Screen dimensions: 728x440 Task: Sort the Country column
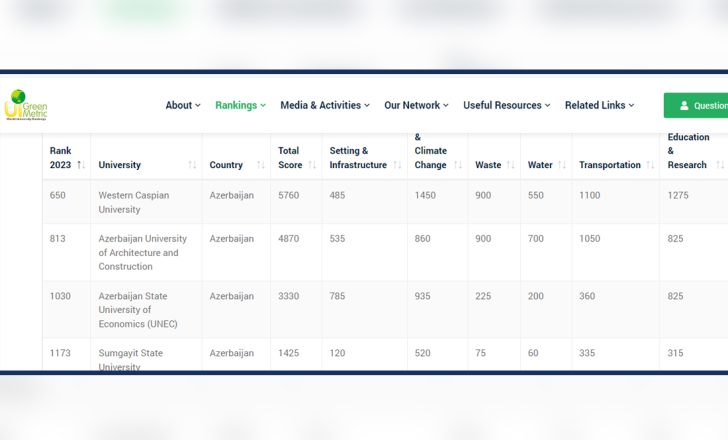tap(260, 165)
